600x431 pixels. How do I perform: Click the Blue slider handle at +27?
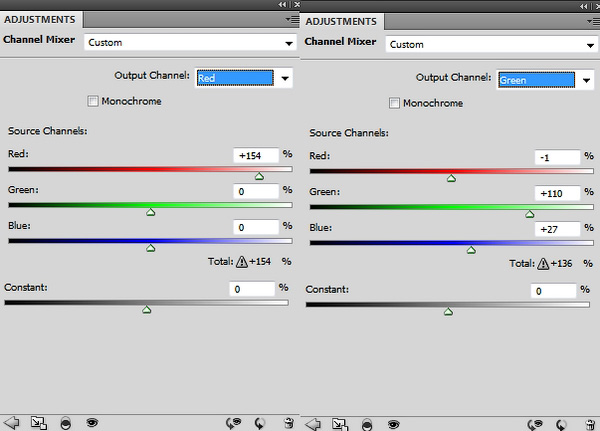(471, 250)
